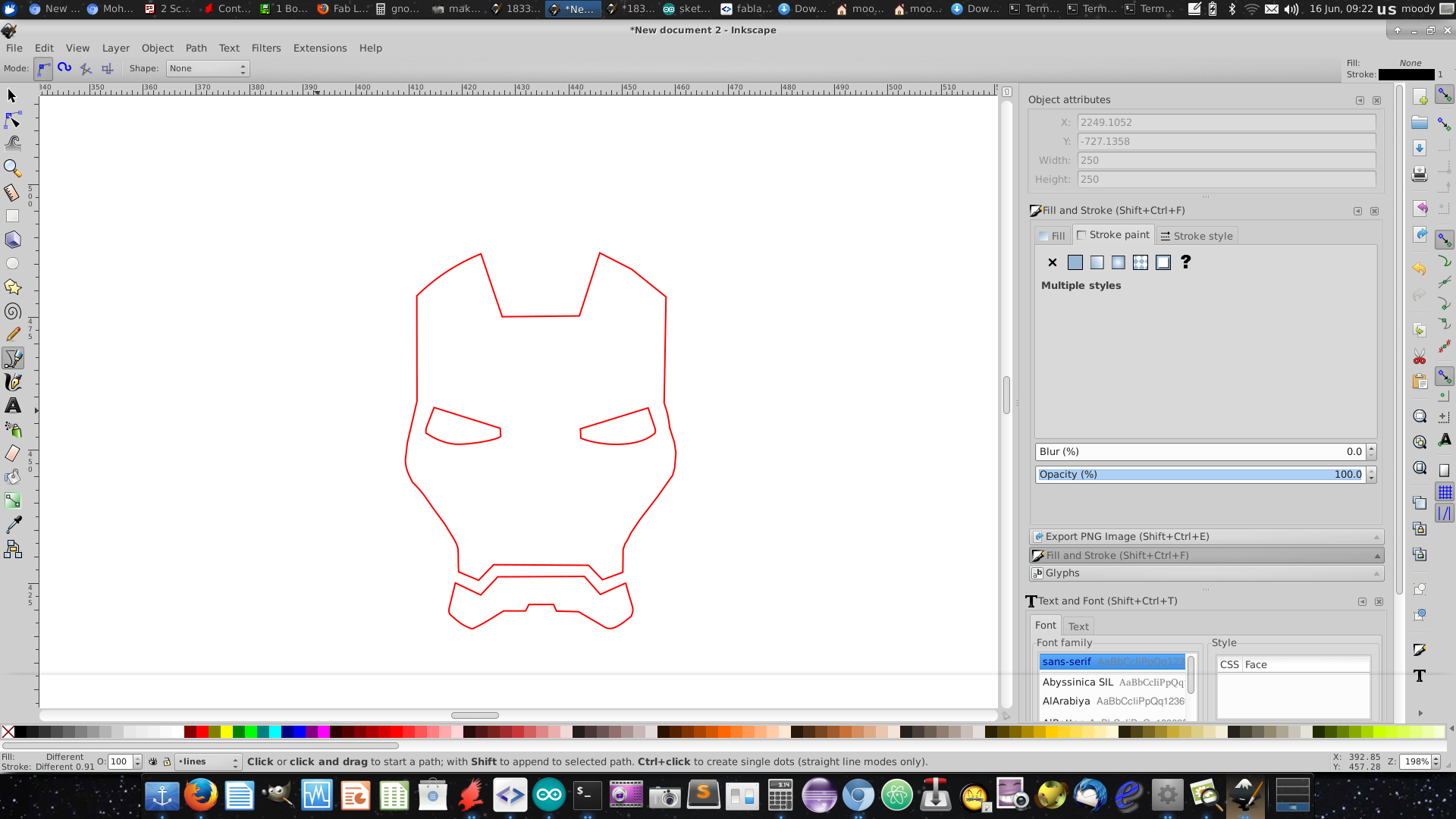Choose the Dropper color picker tool
The height and width of the screenshot is (819, 1456).
click(12, 524)
